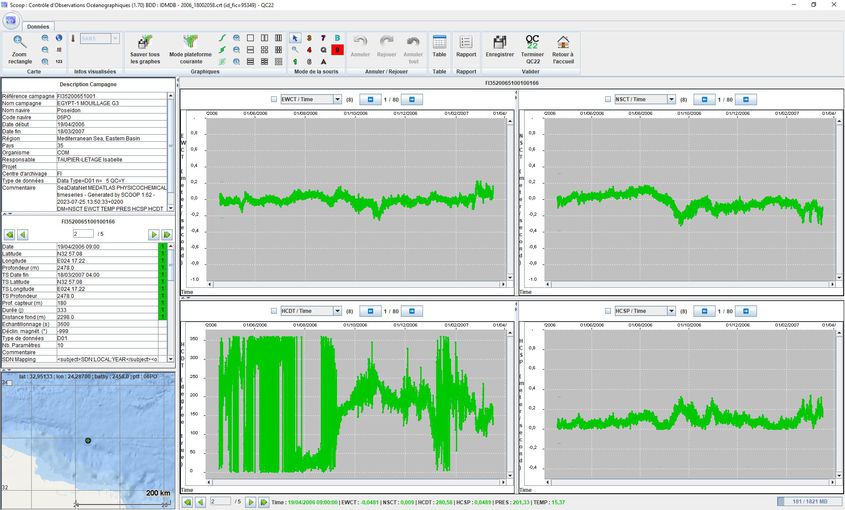Select quality flag 4 mouse mode
This screenshot has height=510, width=845.
point(309,50)
